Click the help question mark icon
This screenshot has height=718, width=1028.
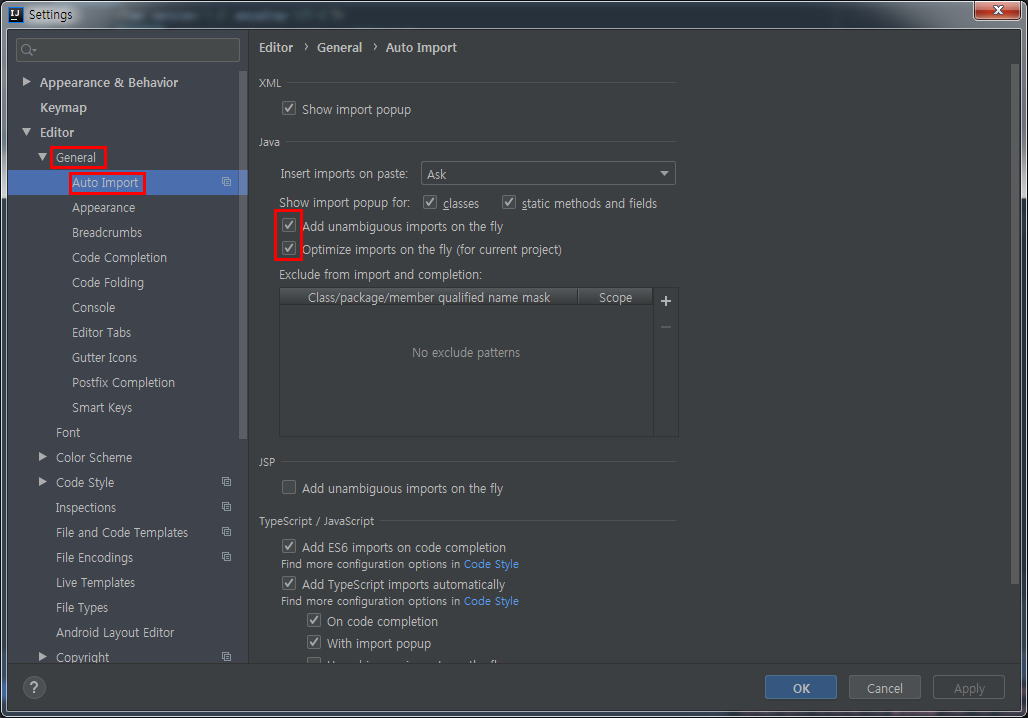coord(34,687)
